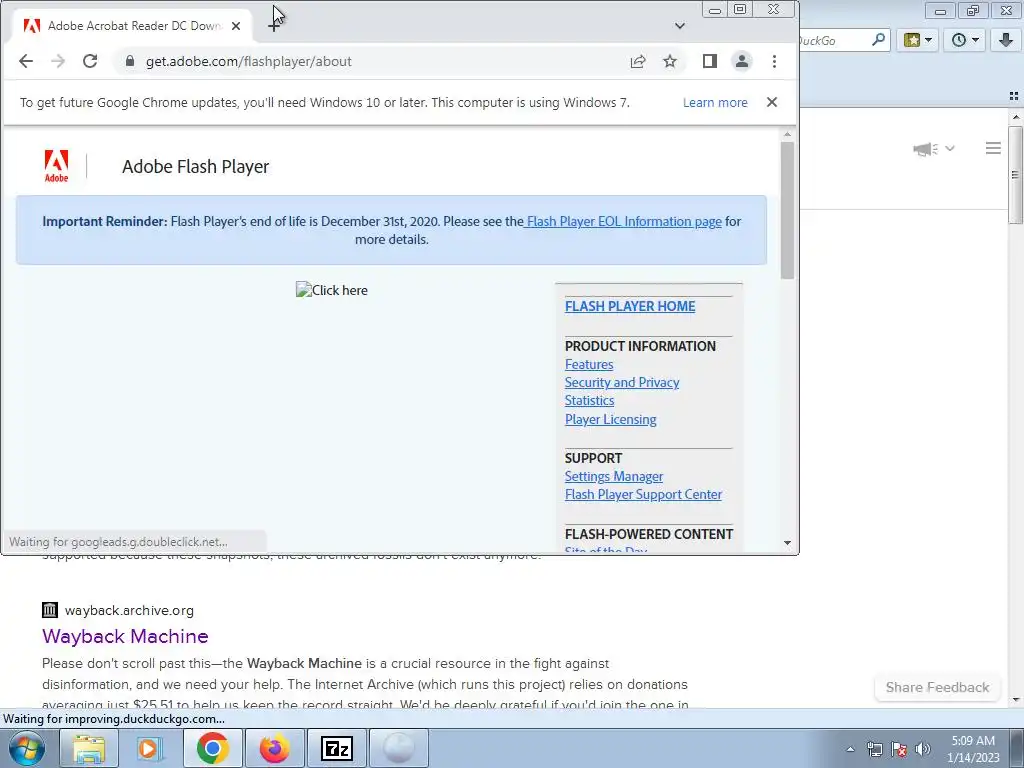This screenshot has height=768, width=1024.
Task: Click the volume speaker icon
Action: (x=922, y=749)
